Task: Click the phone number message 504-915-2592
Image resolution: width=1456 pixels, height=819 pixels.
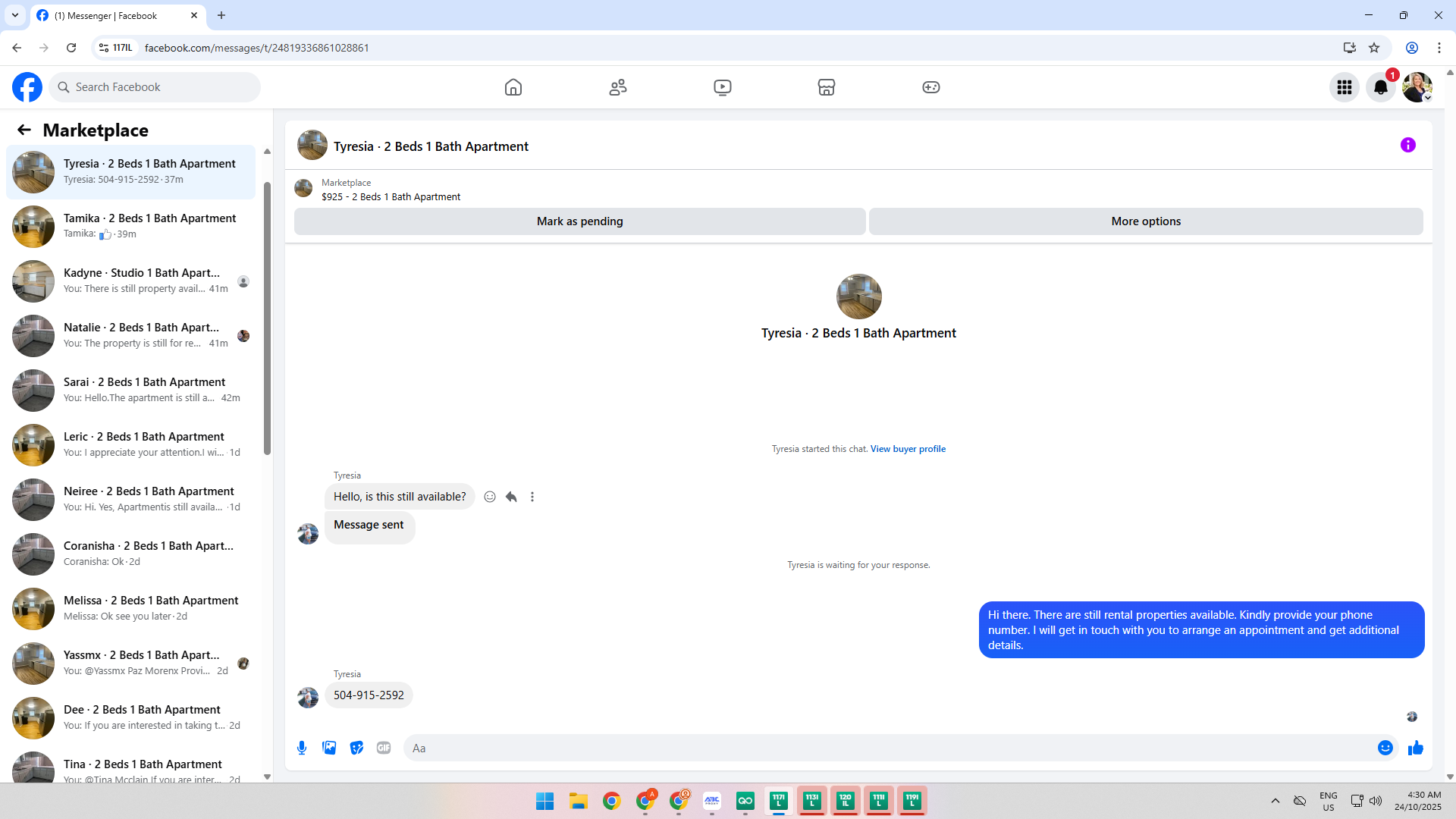Action: 369,695
